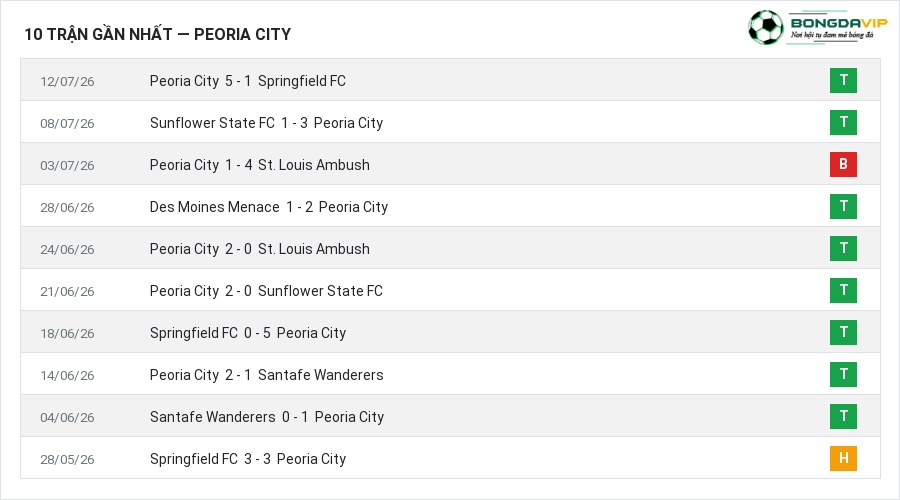
Task: Click the 03/07/26 match date
Action: [67, 165]
